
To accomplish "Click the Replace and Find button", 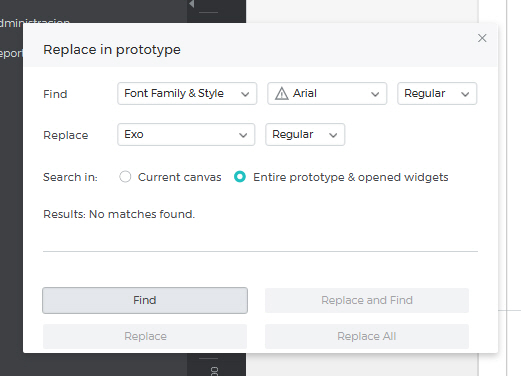I will [x=367, y=300].
